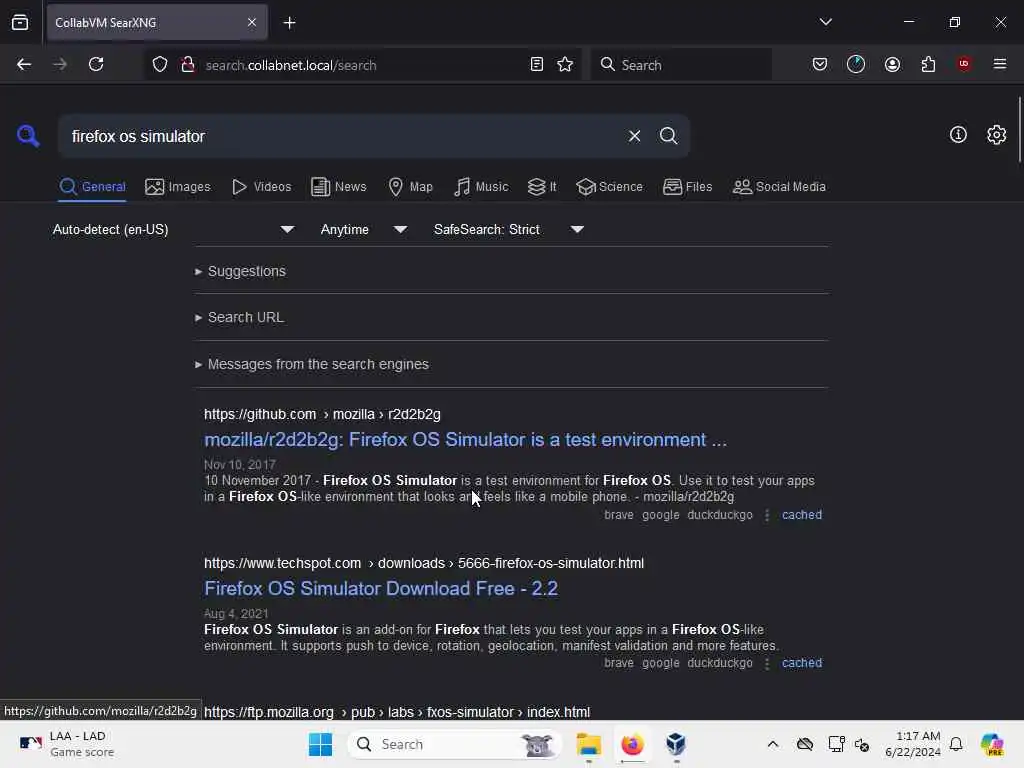Open a new browser tab

tap(289, 23)
